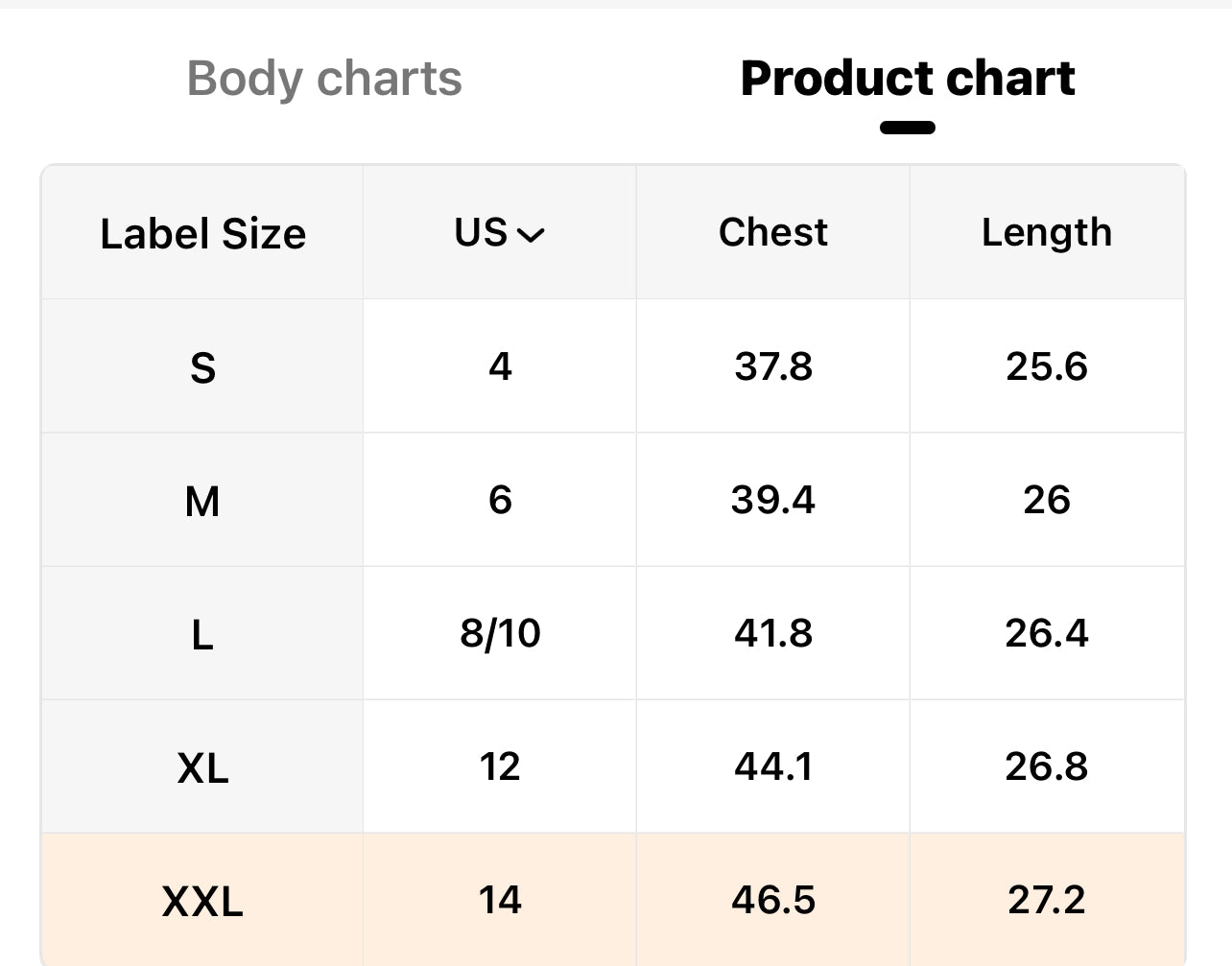Select the L label size cell

coord(202,634)
